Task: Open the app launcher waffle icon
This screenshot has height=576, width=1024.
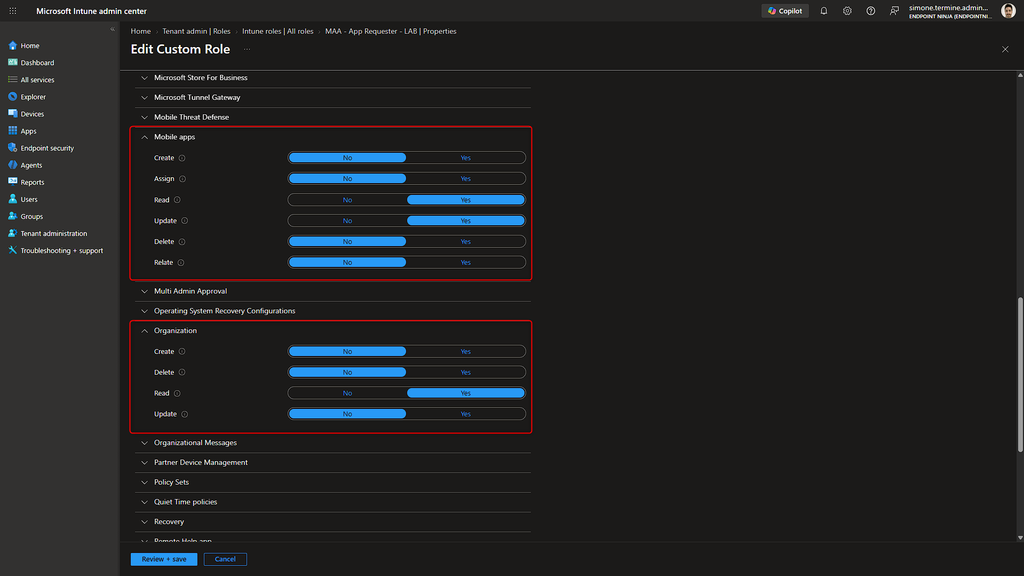Action: click(x=12, y=11)
